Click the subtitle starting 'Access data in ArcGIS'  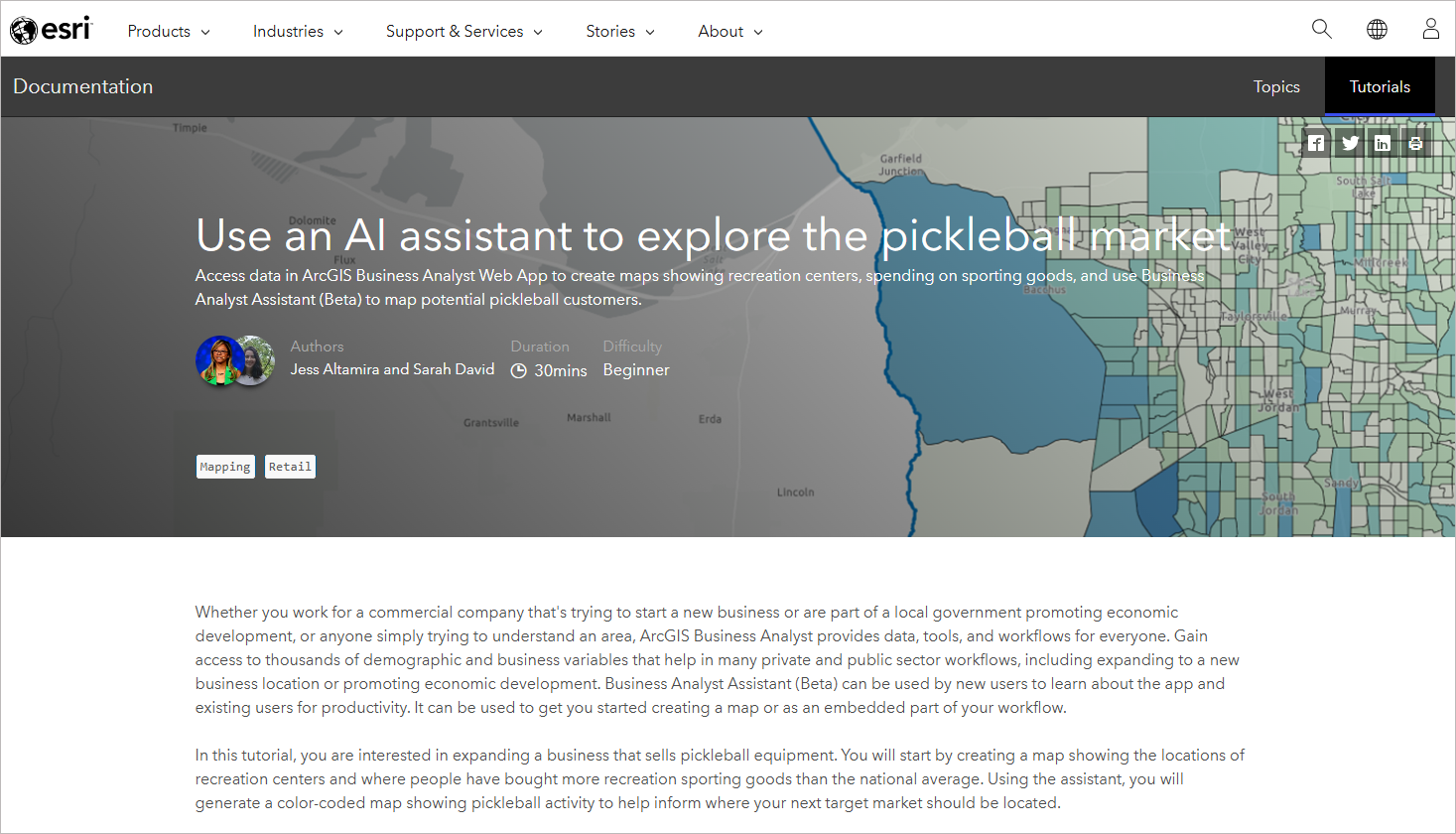pyautogui.click(x=700, y=287)
